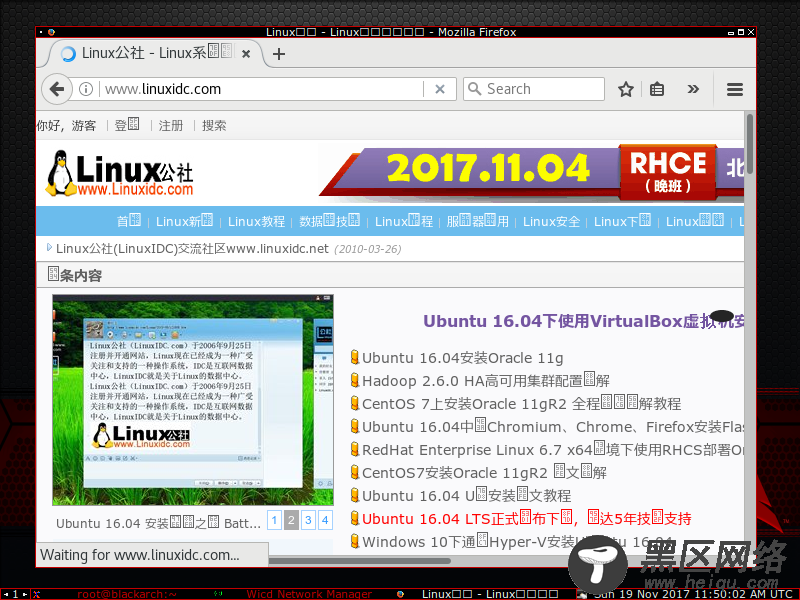Click the slideshow desktop screenshot image
800x600 pixels.
[x=193, y=400]
